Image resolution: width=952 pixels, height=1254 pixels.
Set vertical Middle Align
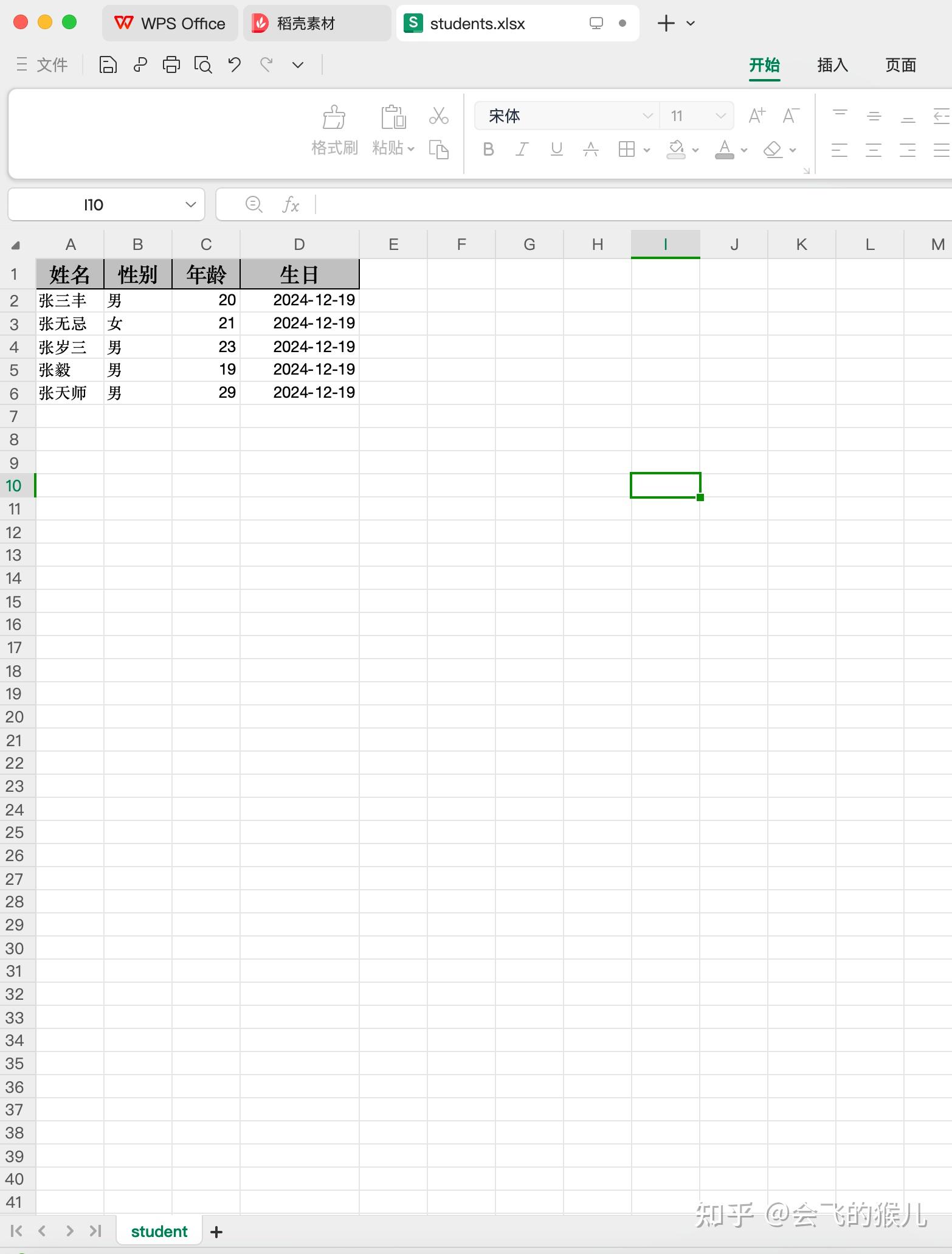(x=874, y=116)
